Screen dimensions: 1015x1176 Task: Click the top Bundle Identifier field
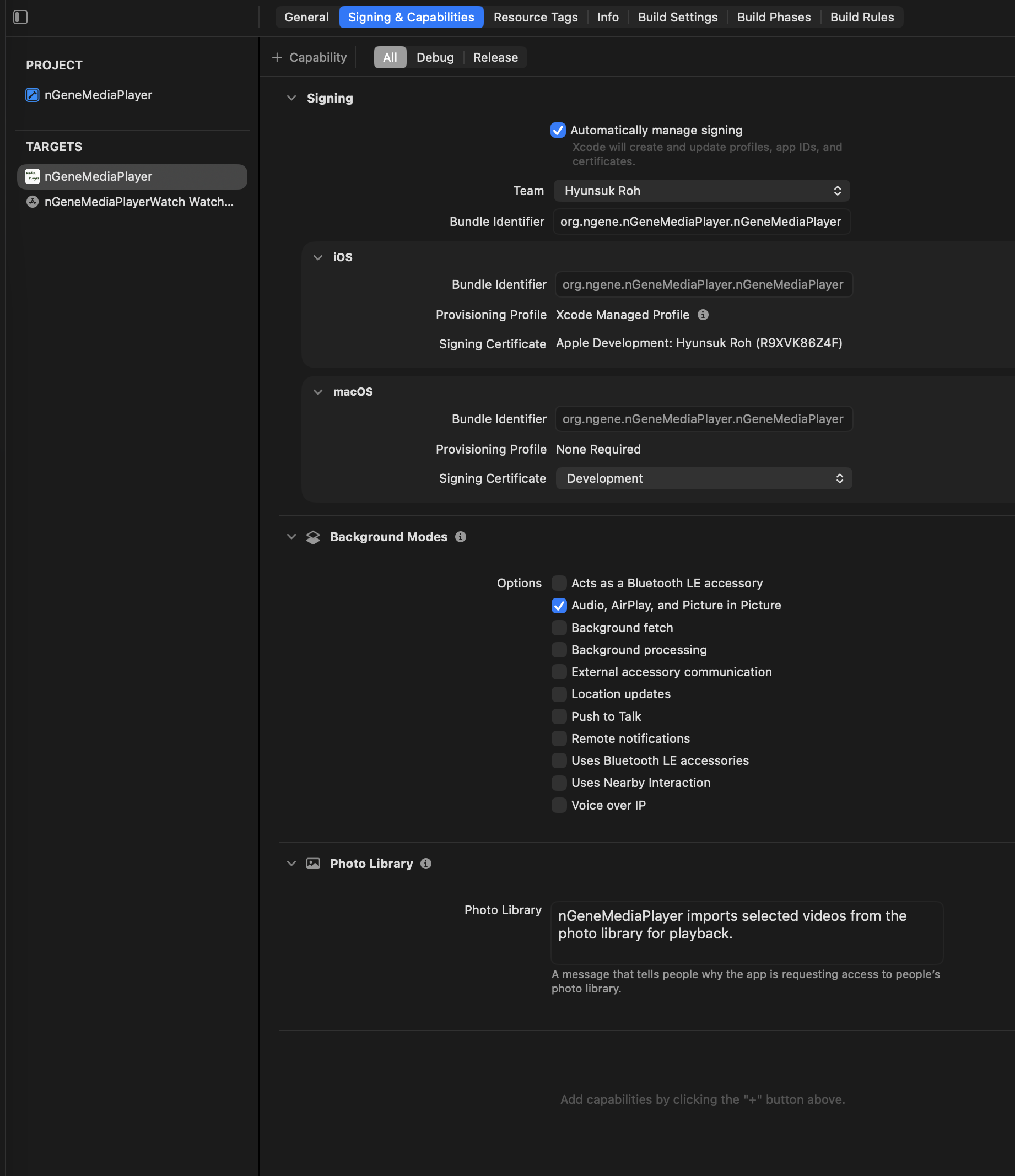(x=701, y=222)
